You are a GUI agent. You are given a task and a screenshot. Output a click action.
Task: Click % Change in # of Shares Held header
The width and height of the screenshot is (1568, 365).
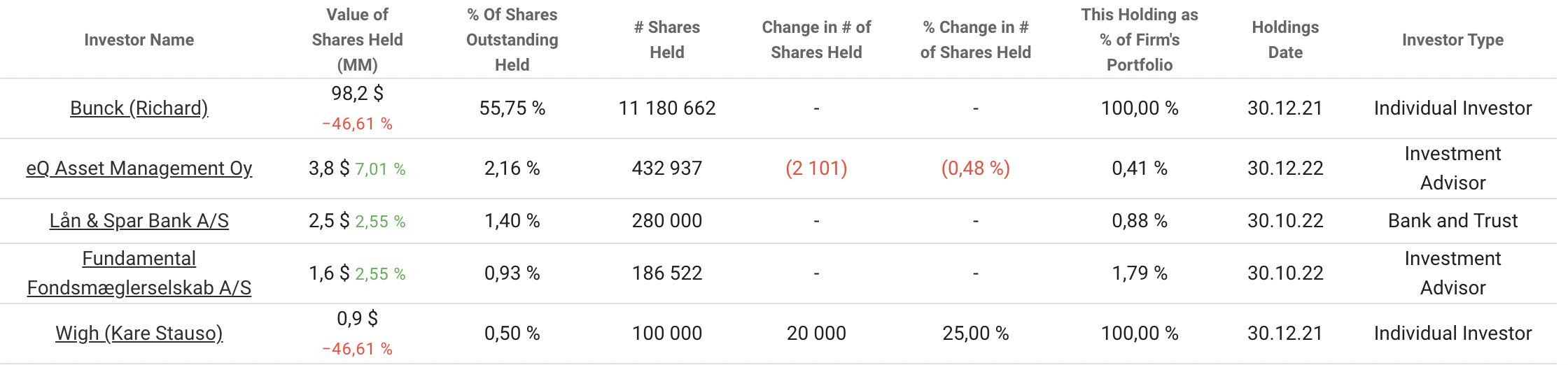[x=975, y=40]
